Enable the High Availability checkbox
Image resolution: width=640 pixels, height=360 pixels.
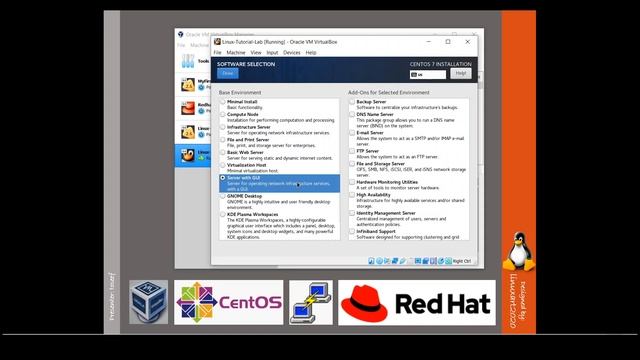(352, 195)
